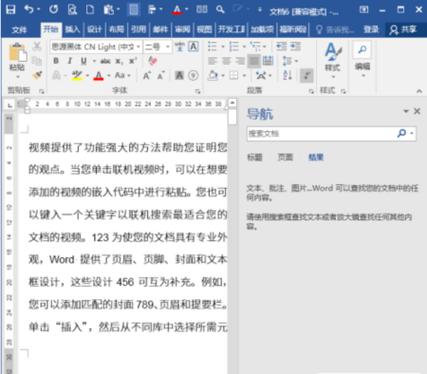Apply Character Border to text
Viewport: 427px width, 374px height.
194,47
